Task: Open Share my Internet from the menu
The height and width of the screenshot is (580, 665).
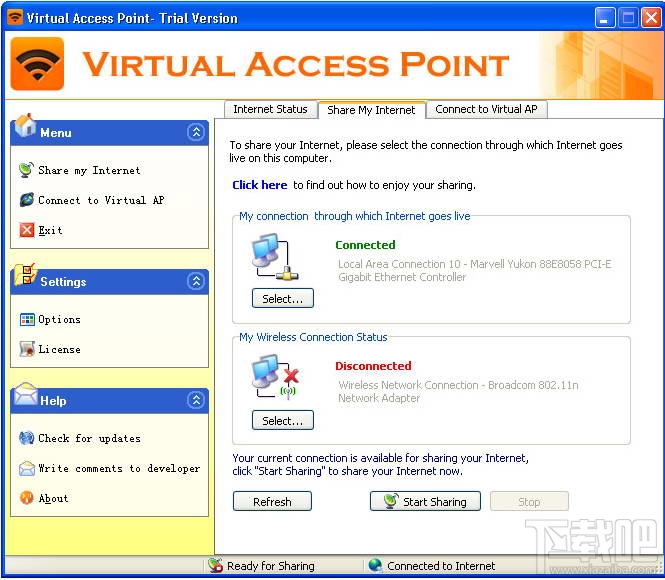Action: pyautogui.click(x=89, y=170)
